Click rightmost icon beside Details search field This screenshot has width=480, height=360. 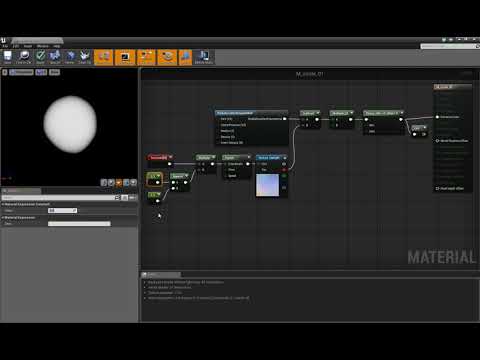132,198
